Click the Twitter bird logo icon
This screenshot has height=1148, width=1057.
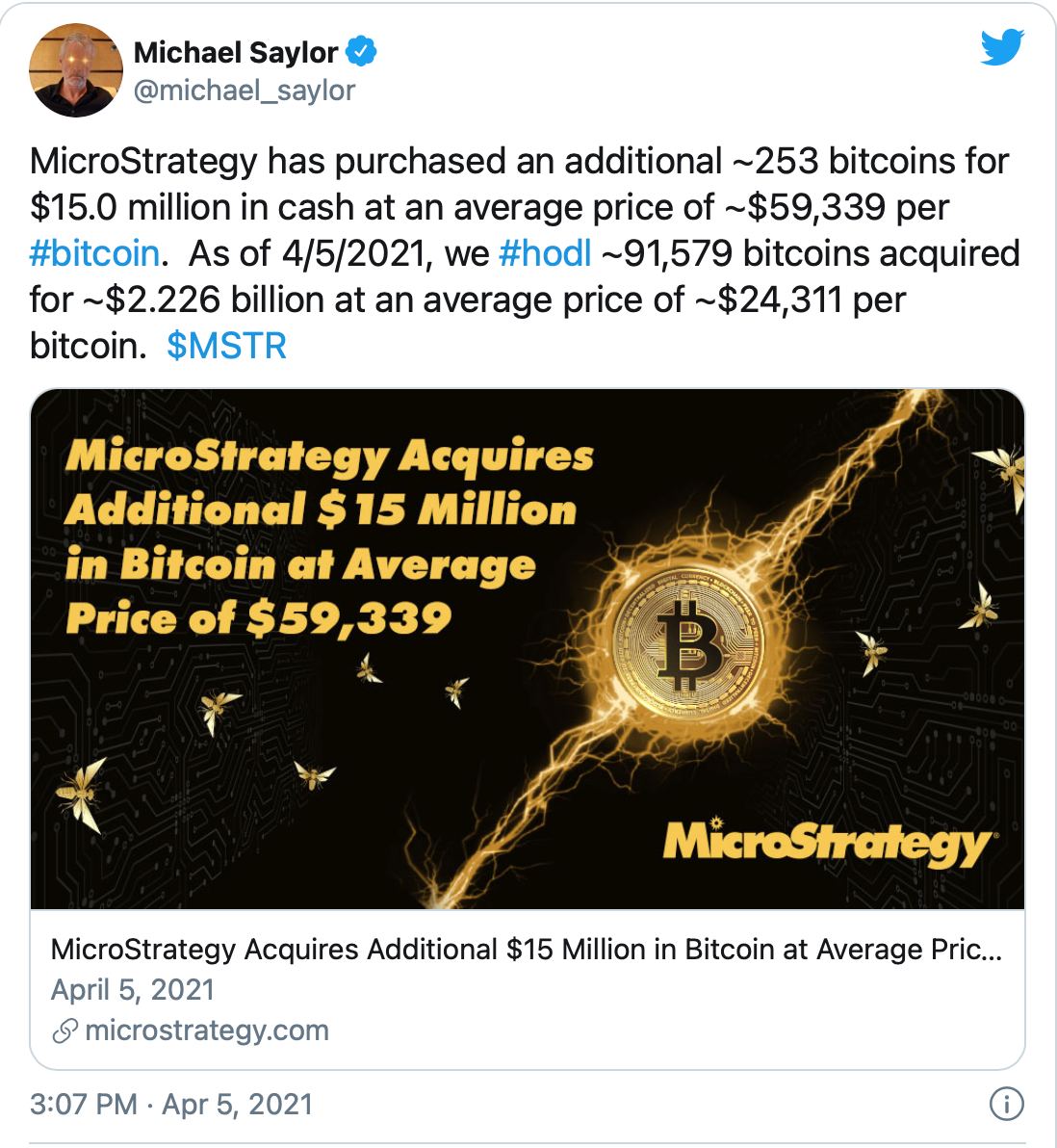[x=1002, y=47]
